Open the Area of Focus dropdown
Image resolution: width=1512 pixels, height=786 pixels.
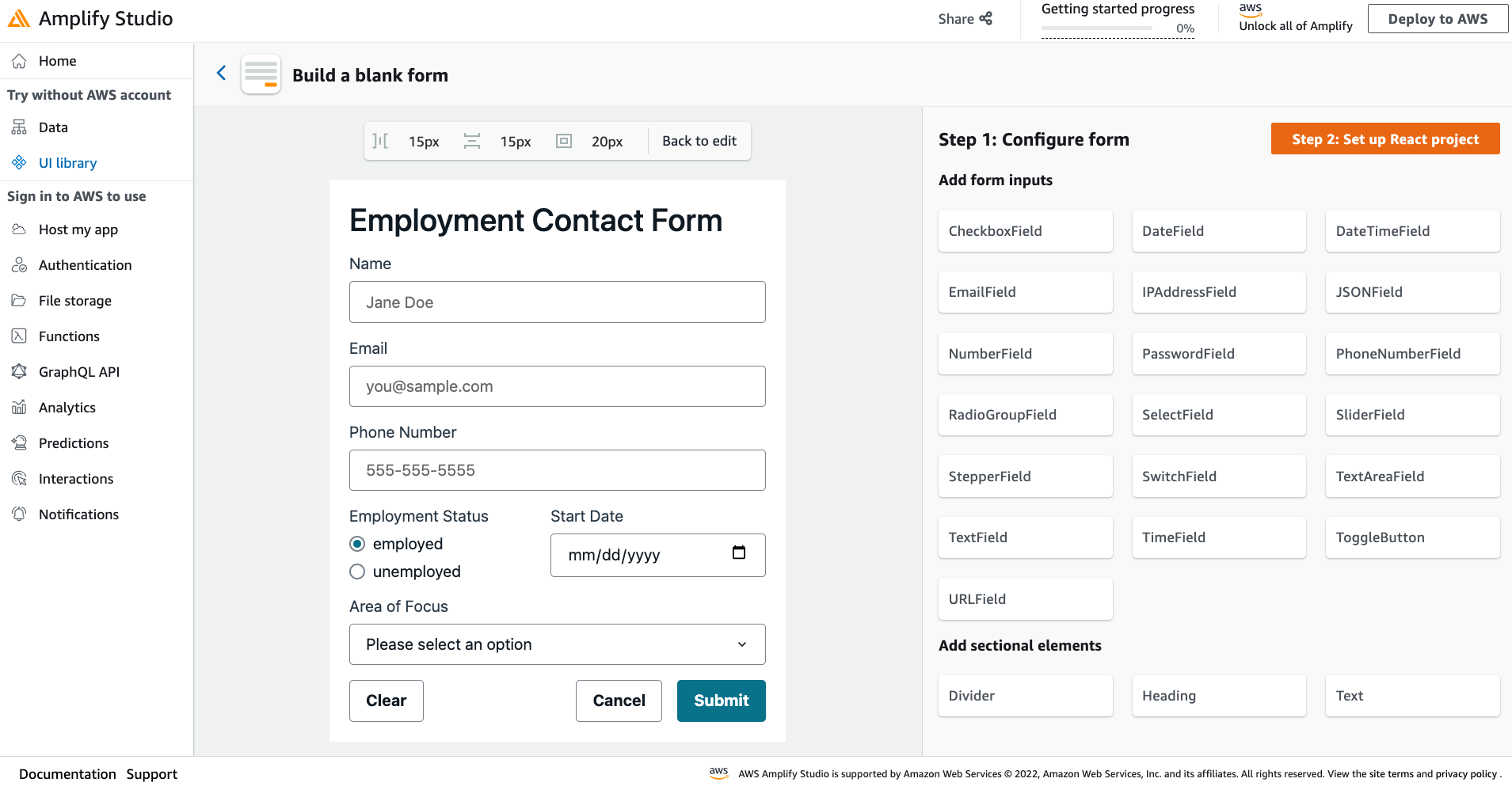click(x=557, y=644)
